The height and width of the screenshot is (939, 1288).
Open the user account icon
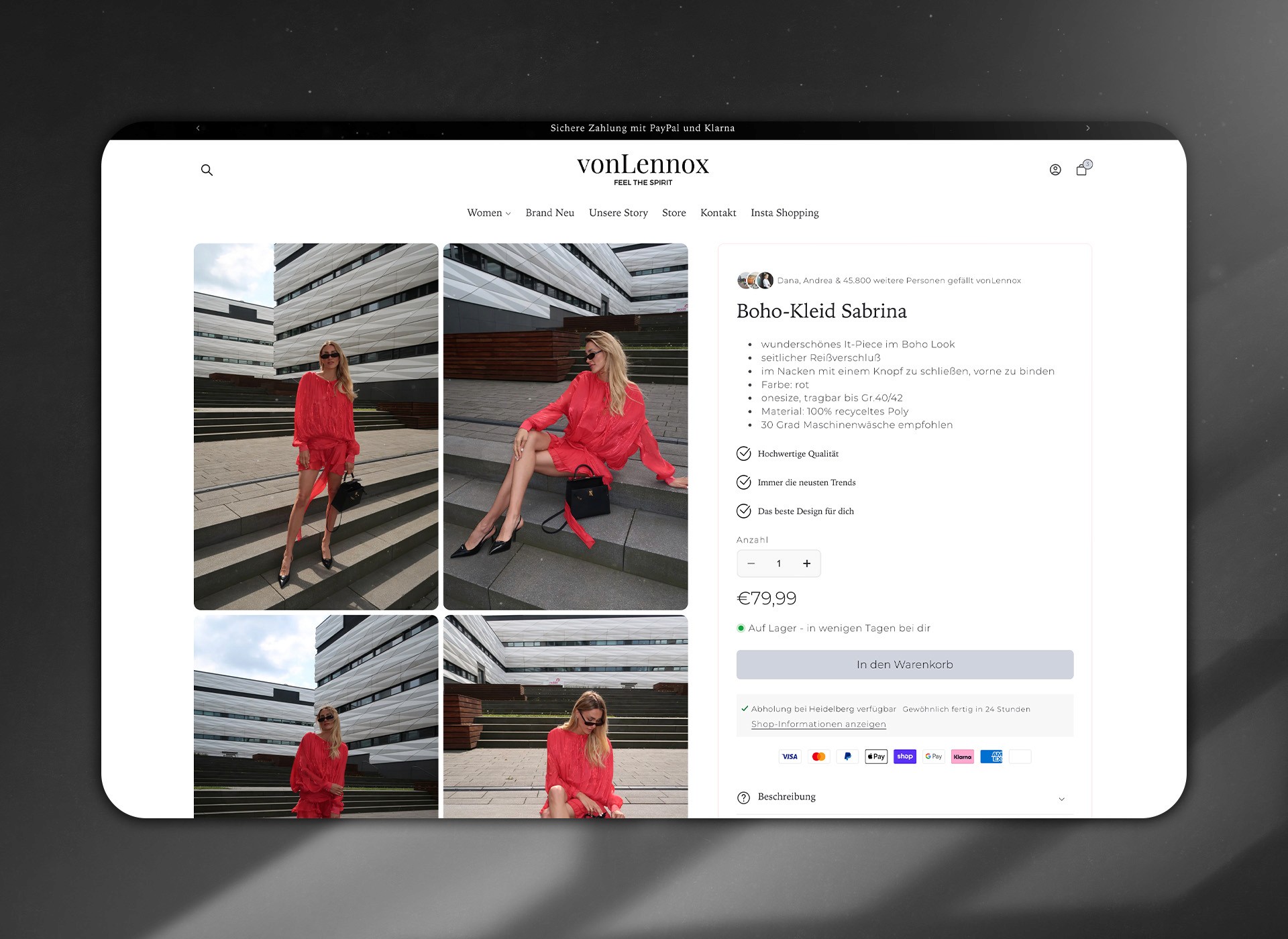(x=1055, y=170)
